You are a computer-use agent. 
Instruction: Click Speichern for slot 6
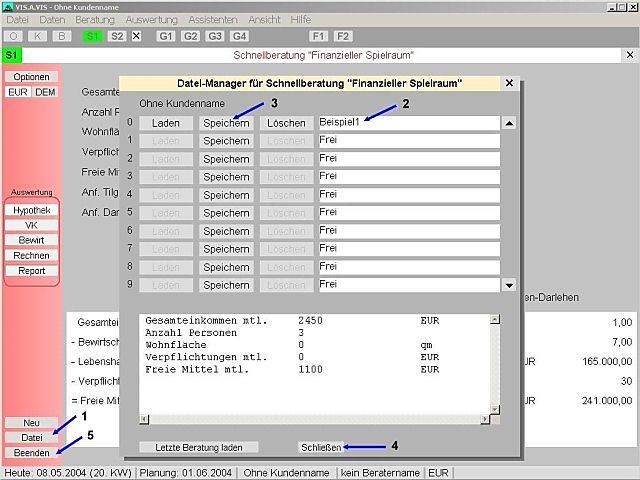226,231
